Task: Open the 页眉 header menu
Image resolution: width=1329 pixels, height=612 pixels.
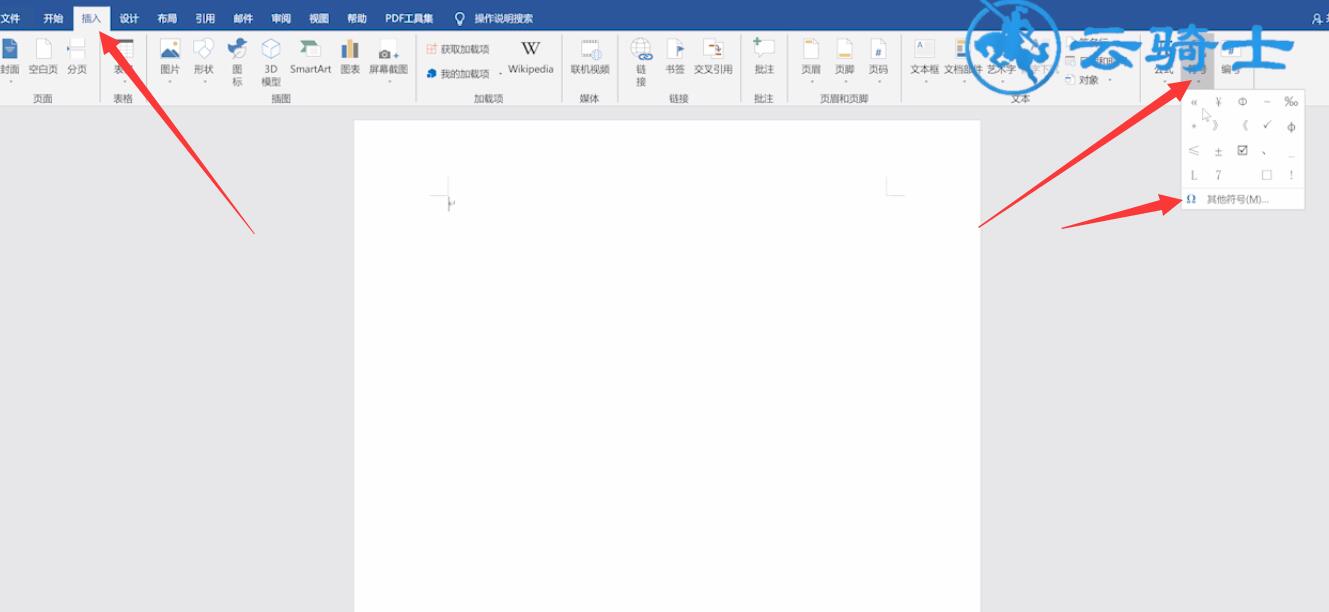Action: pos(811,60)
